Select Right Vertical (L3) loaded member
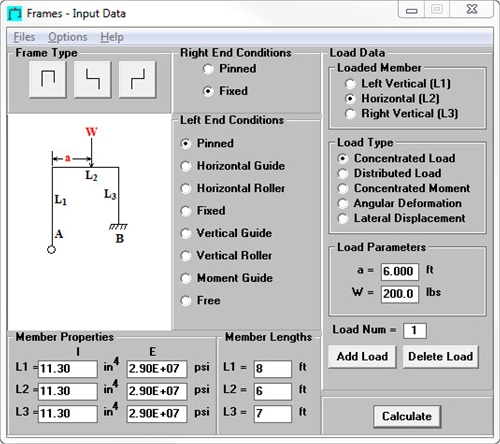 tap(402, 114)
